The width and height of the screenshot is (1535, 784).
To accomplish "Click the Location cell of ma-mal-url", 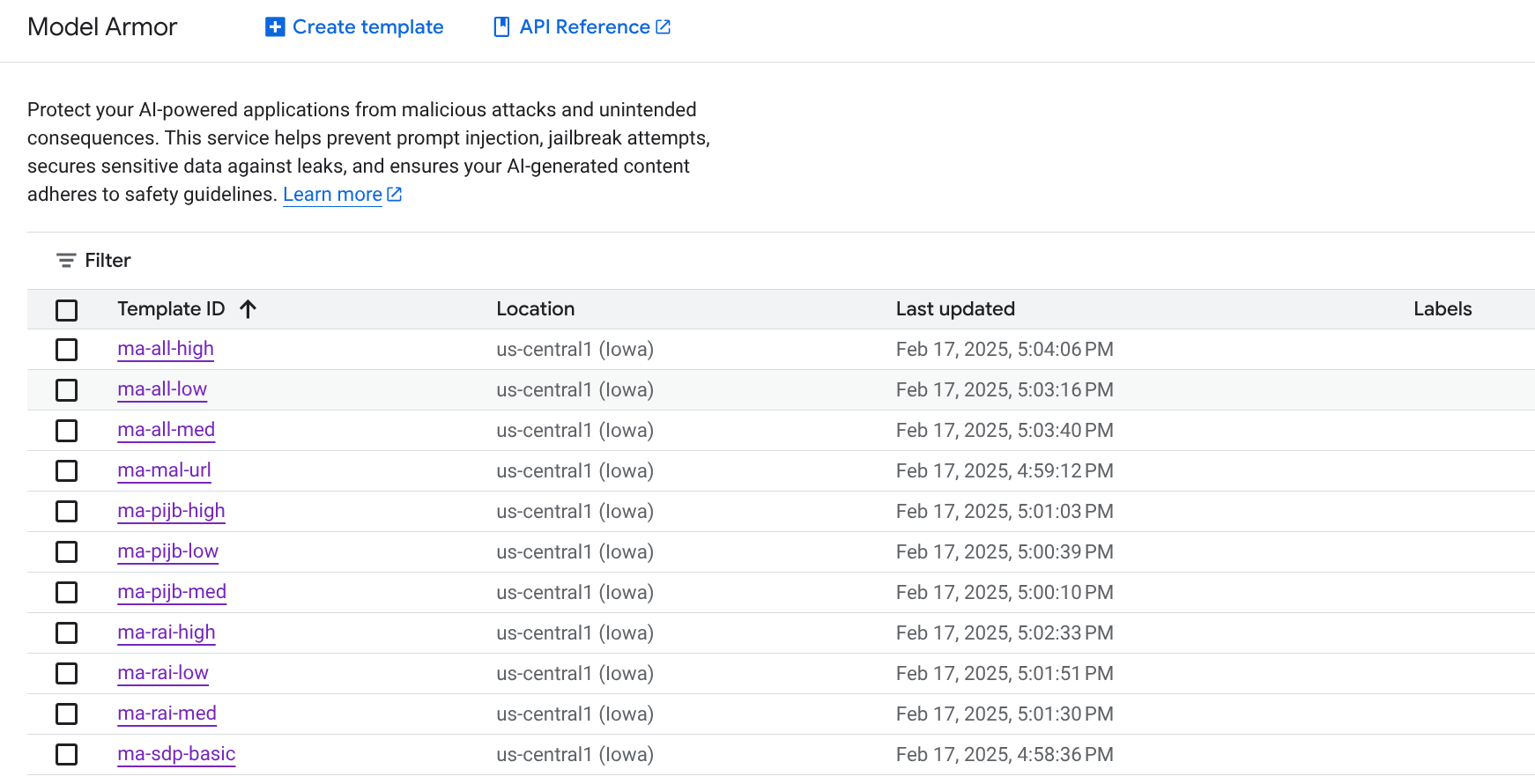I will click(x=575, y=471).
